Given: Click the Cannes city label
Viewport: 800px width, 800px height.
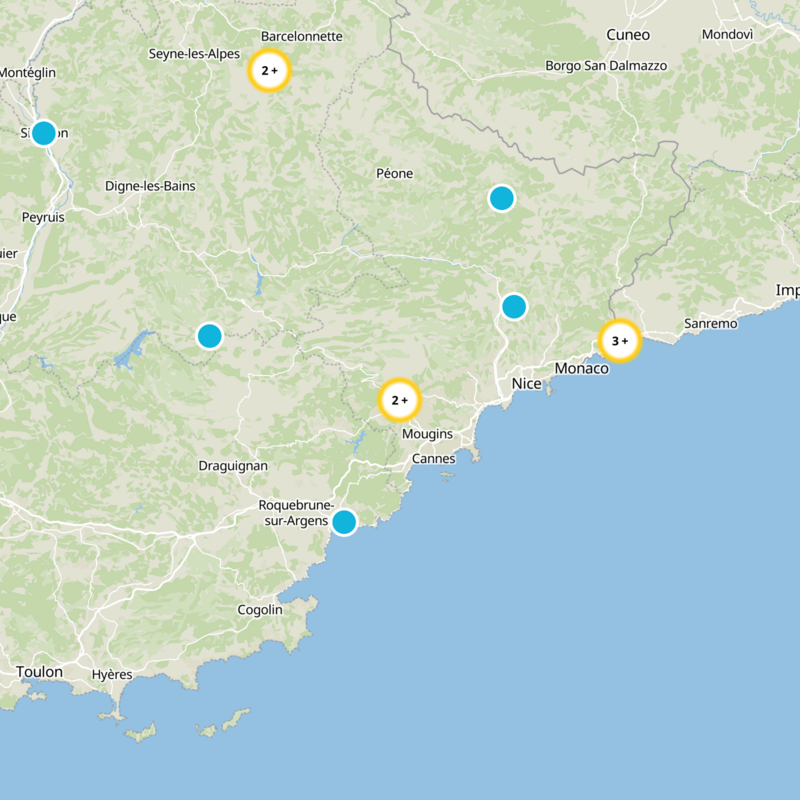Looking at the screenshot, I should tap(434, 459).
